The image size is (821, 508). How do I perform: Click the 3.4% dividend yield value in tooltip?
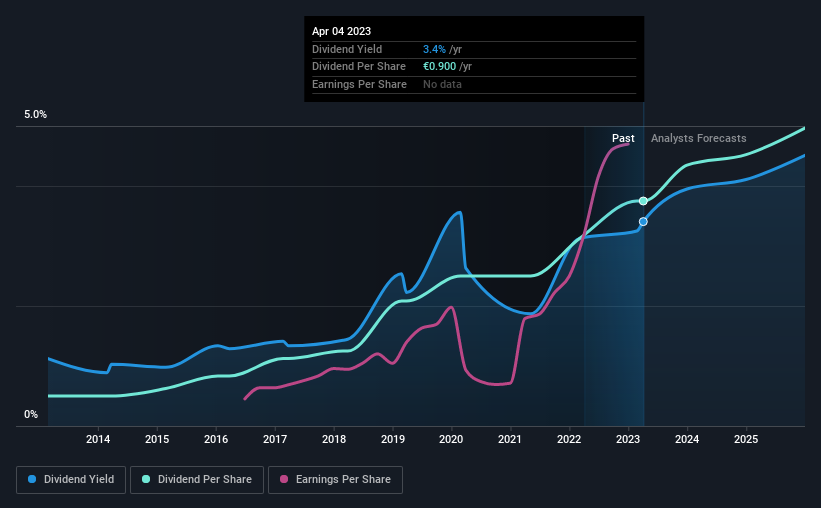[435, 49]
